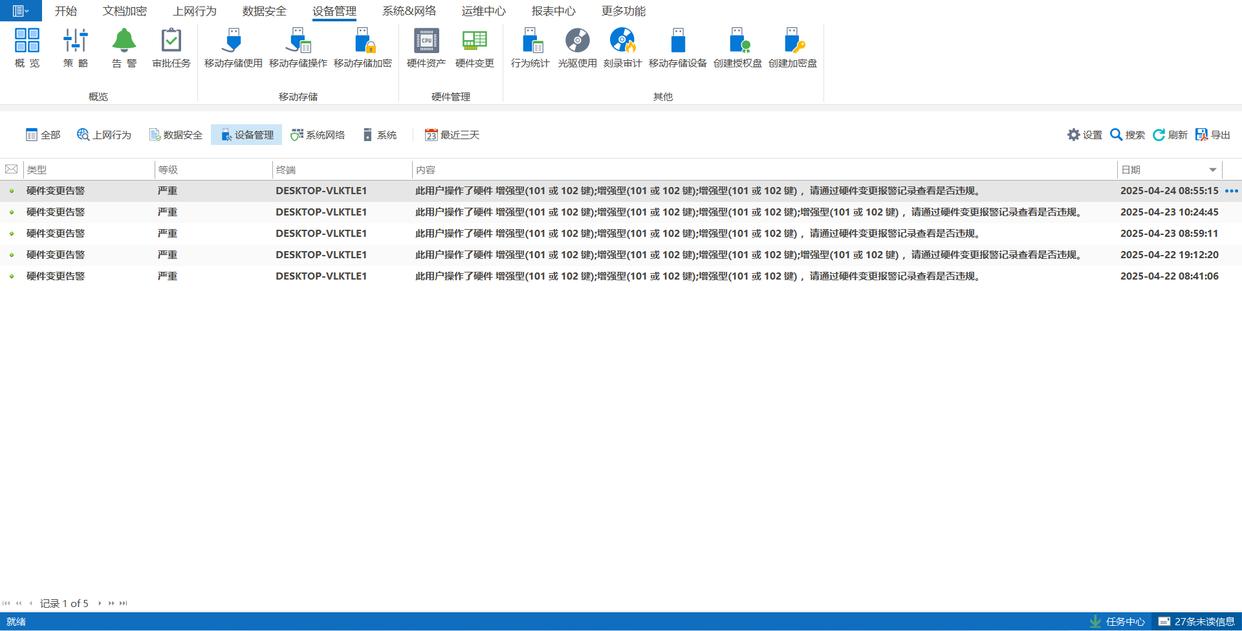Open 硬件资产 hardware assets
The image size is (1242, 631).
pos(426,48)
